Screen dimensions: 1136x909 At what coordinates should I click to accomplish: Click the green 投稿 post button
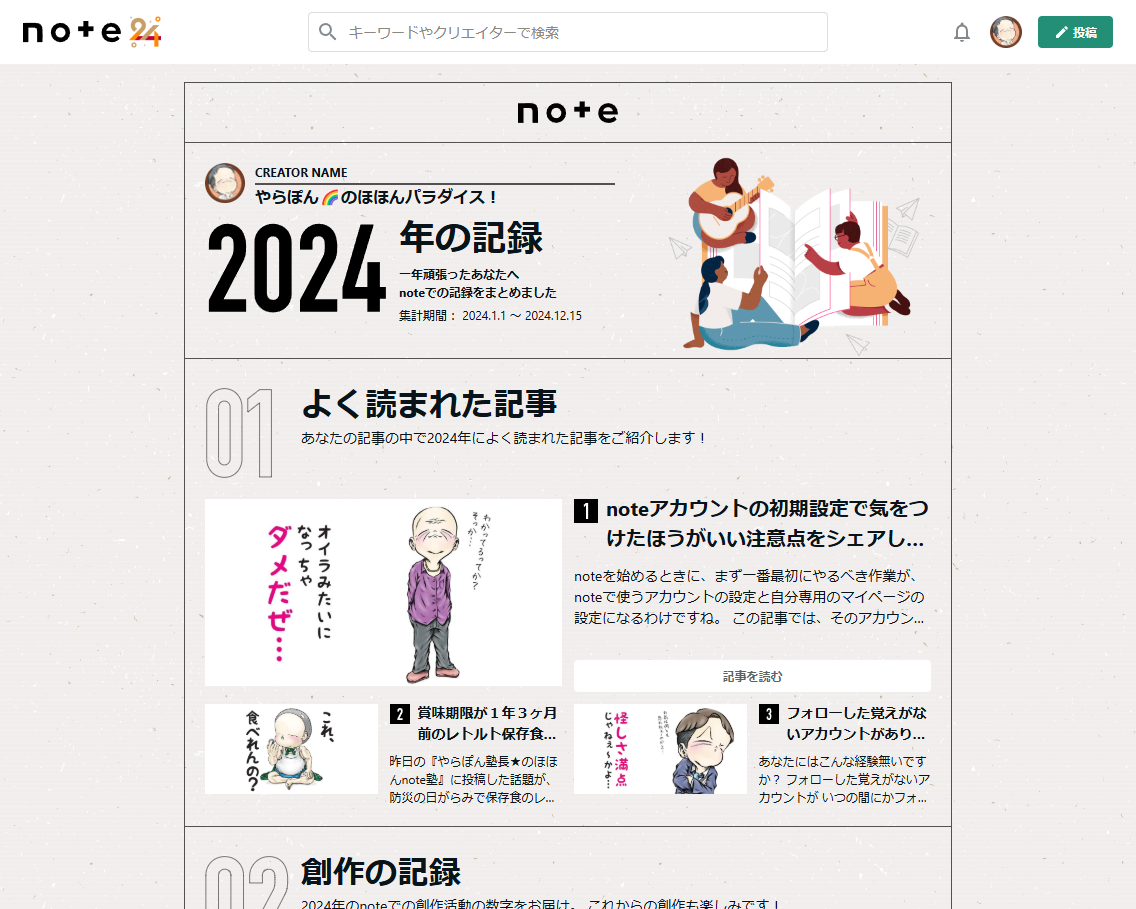1075,32
